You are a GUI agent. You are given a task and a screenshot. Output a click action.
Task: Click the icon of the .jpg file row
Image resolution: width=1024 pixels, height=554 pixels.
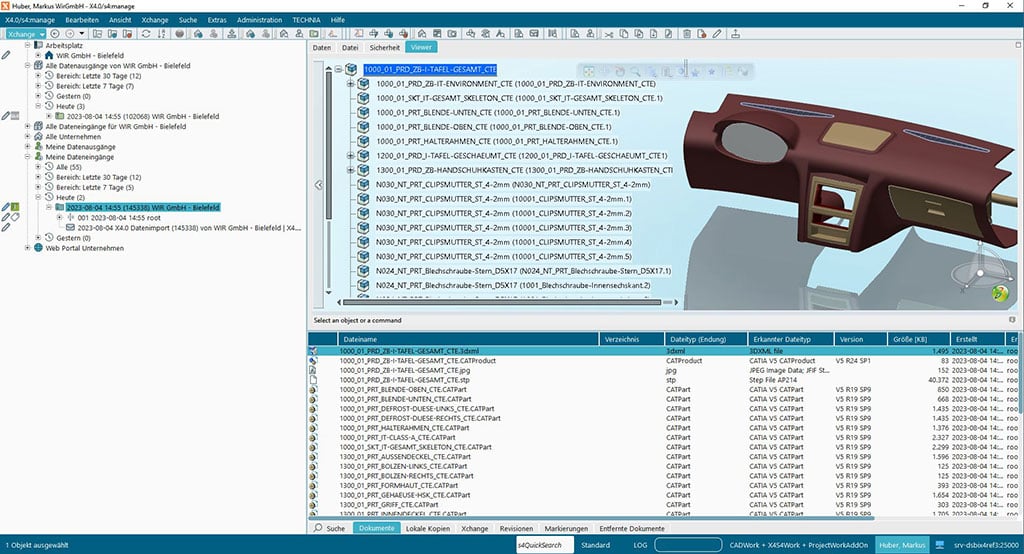point(313,370)
